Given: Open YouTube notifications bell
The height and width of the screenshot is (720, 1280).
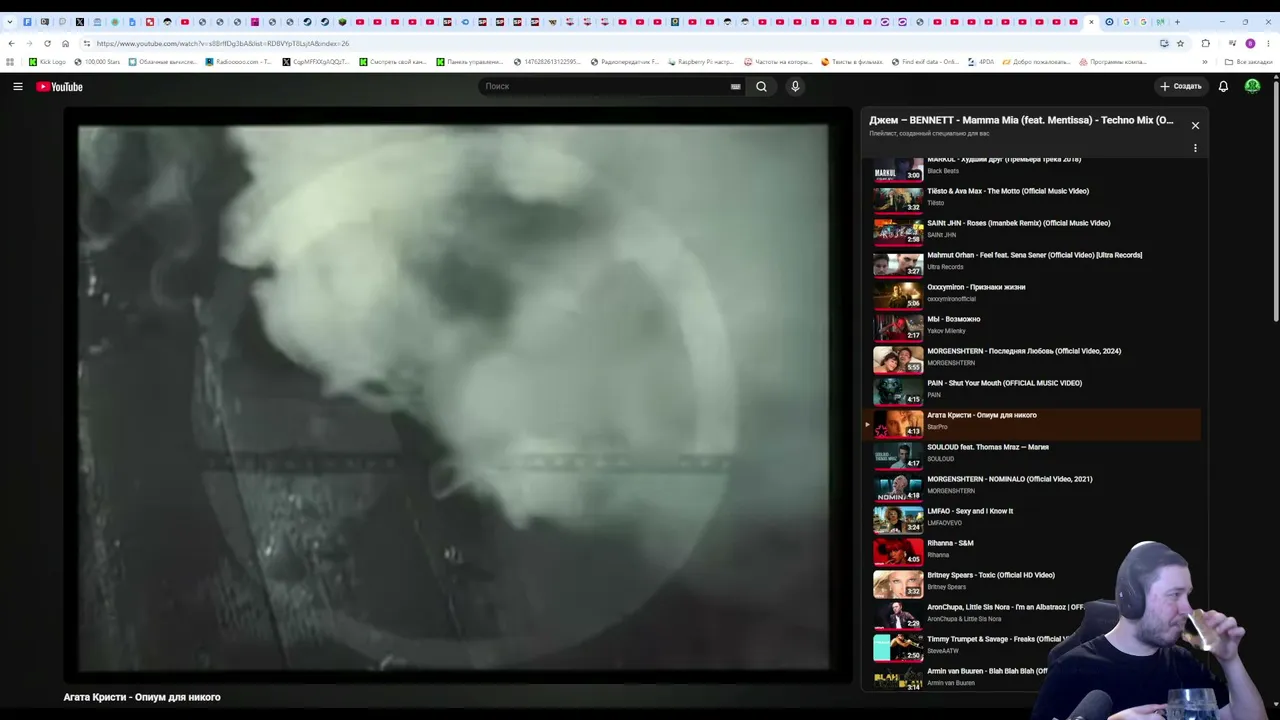Looking at the screenshot, I should 1223,87.
